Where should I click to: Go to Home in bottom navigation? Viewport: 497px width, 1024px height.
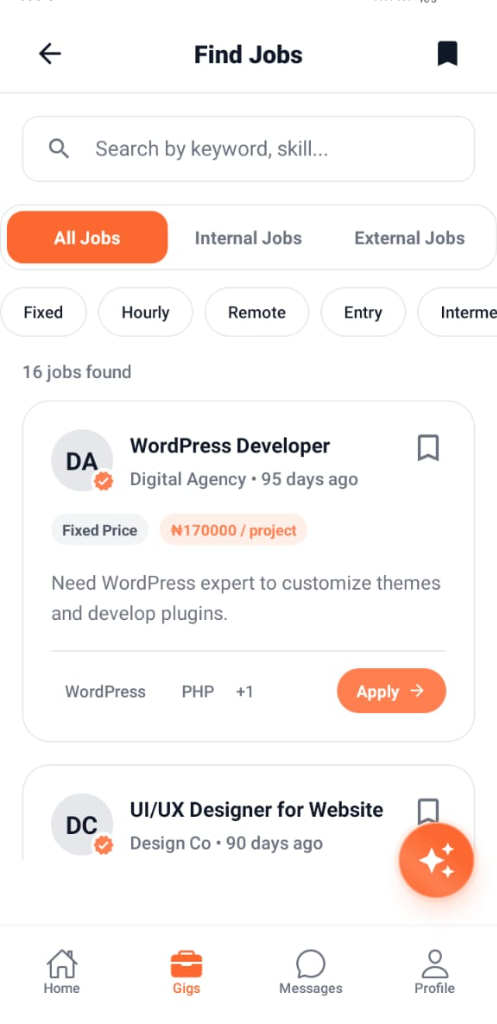(62, 972)
